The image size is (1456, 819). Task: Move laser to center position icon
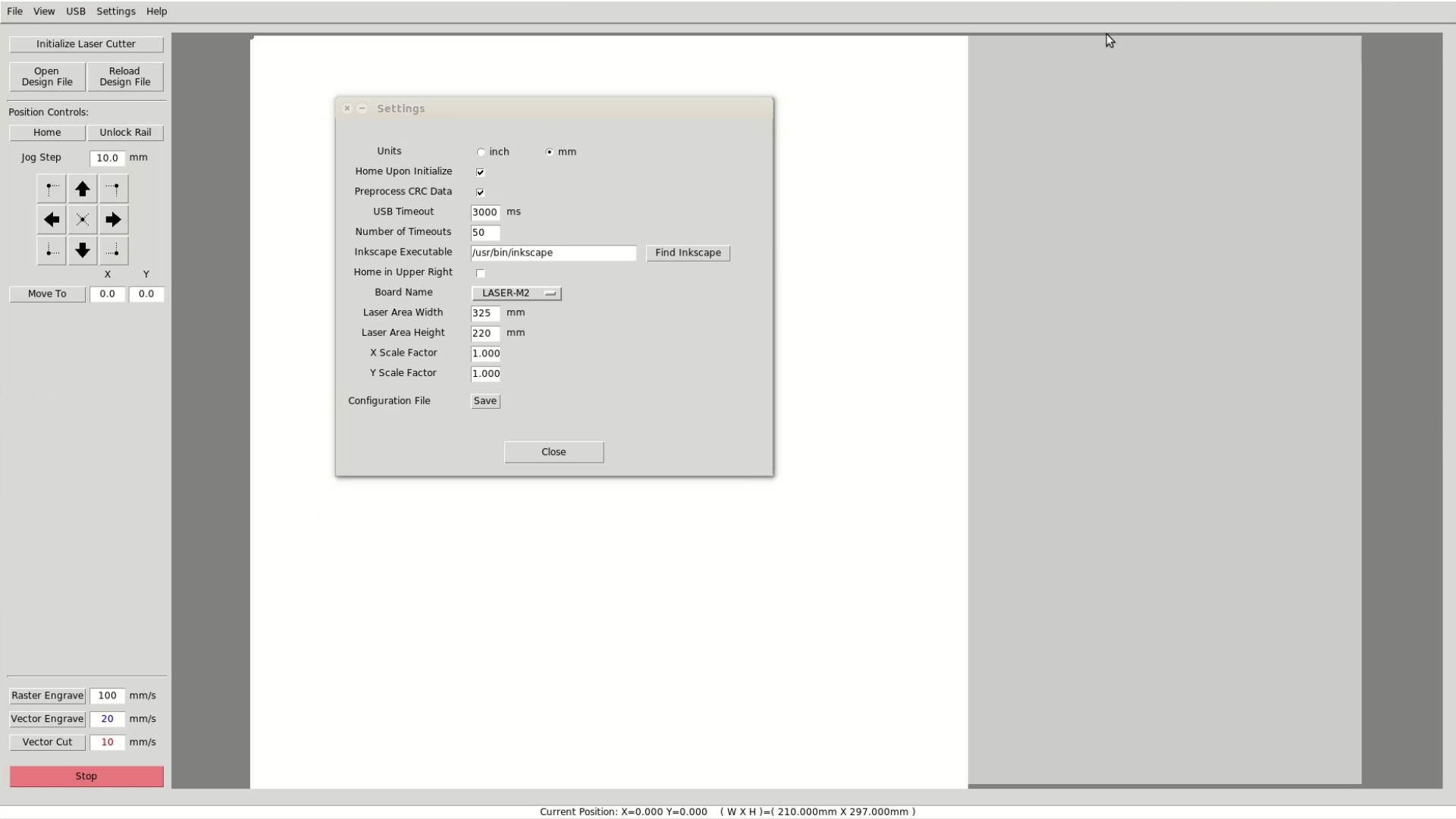point(83,220)
